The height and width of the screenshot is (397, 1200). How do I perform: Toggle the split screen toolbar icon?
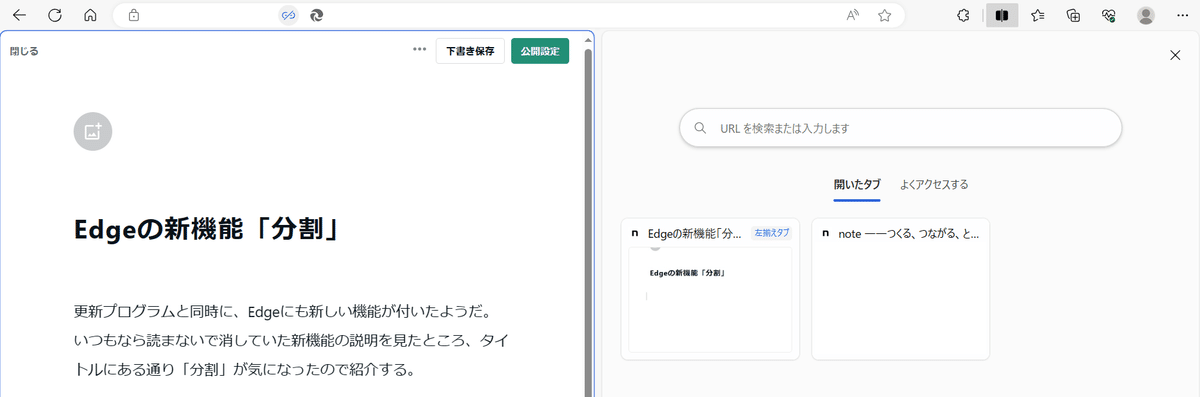click(1002, 15)
